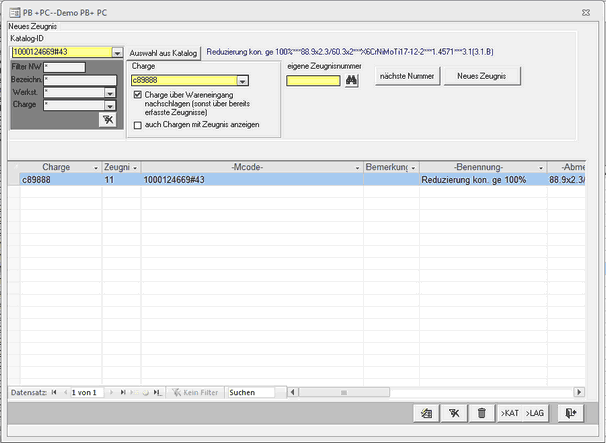
Task: Click the remove filter icon in bottom toolbar
Action: pyautogui.click(x=453, y=412)
